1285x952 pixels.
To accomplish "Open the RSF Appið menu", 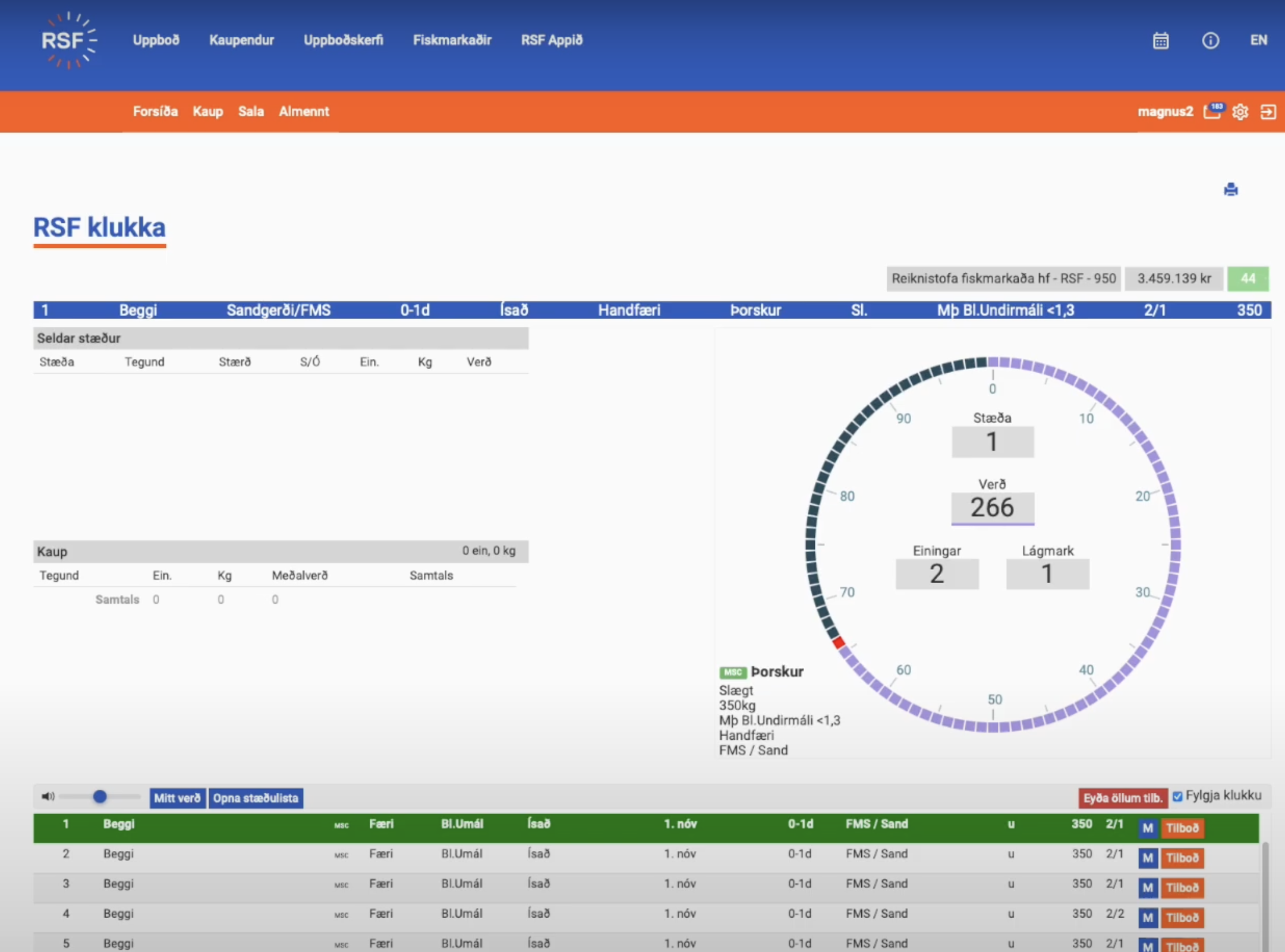I will click(552, 40).
